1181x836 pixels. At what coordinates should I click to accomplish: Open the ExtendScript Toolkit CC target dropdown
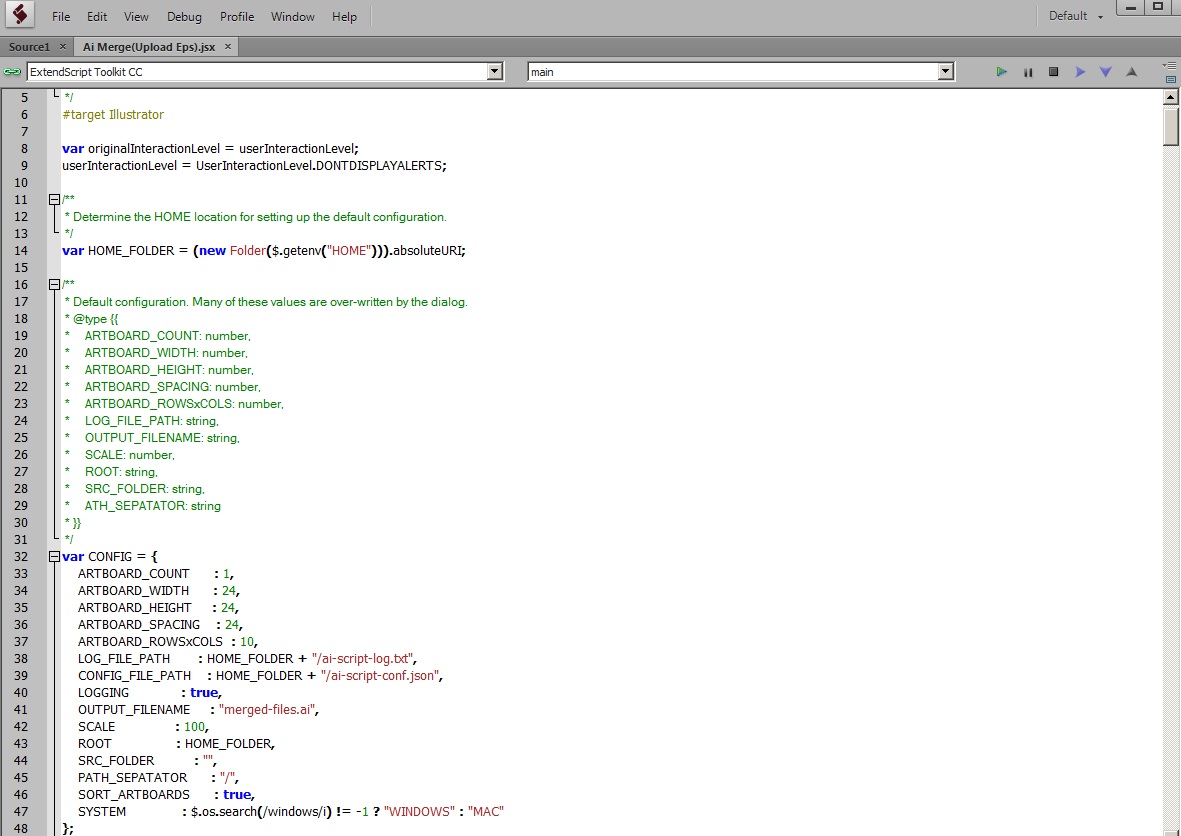tap(494, 72)
